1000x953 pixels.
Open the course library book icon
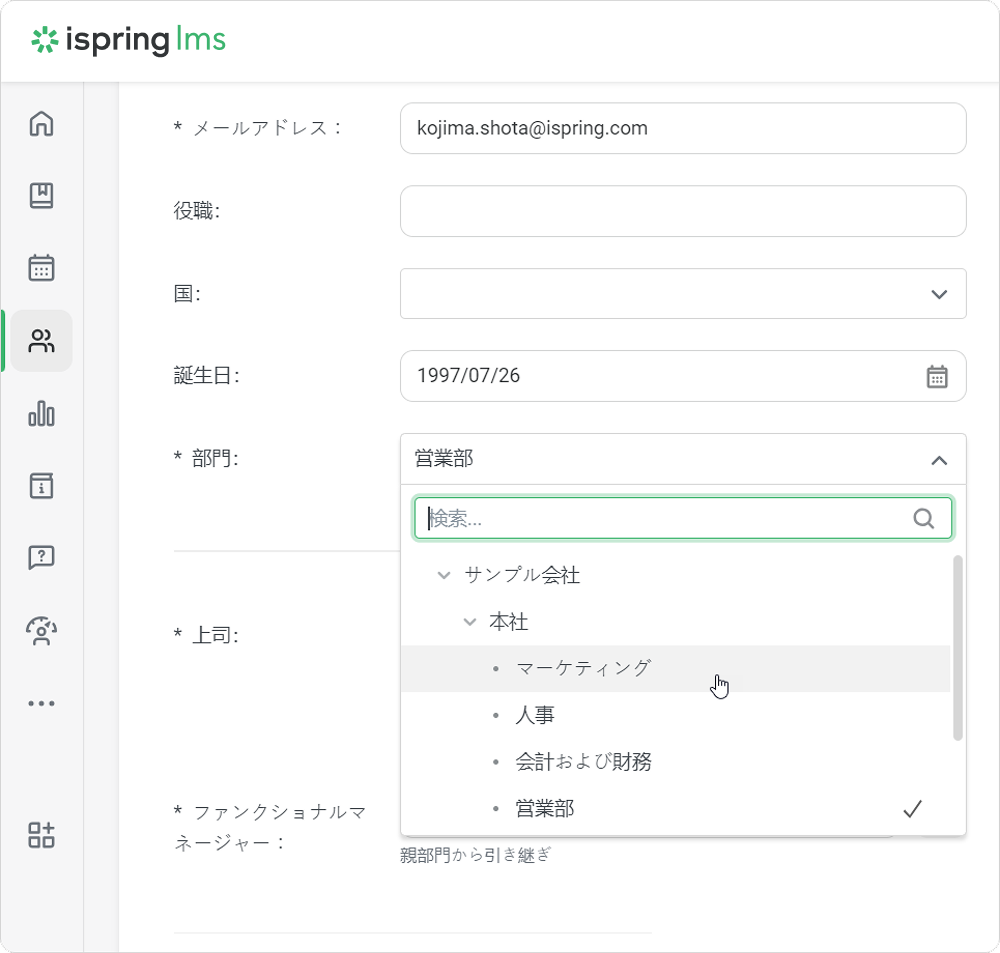click(x=41, y=196)
